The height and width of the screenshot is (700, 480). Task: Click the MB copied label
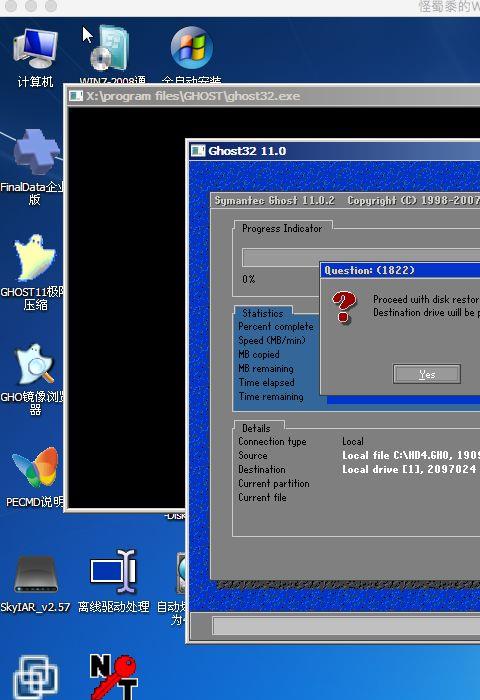coord(259,354)
